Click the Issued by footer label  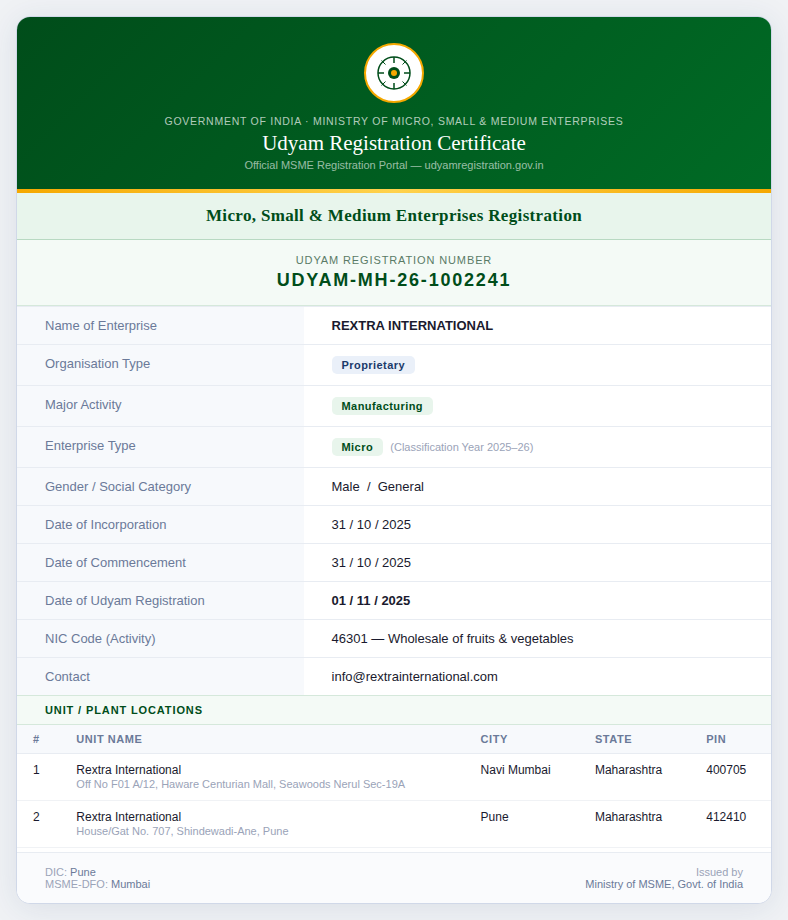(719, 872)
